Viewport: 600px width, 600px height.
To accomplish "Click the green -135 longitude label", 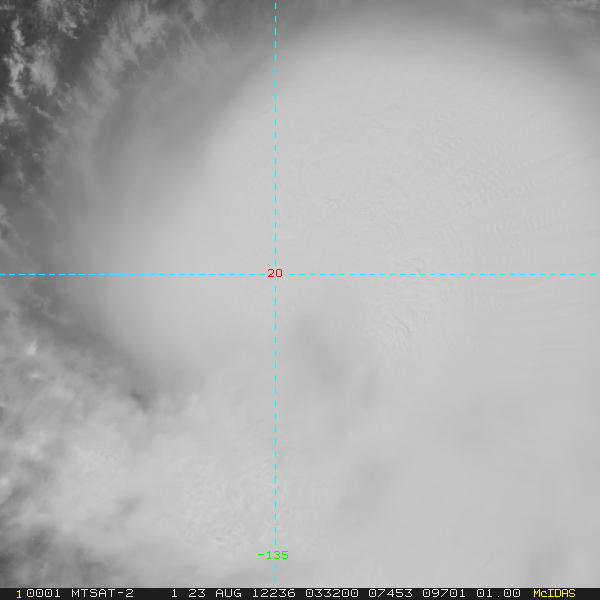I will [x=273, y=555].
